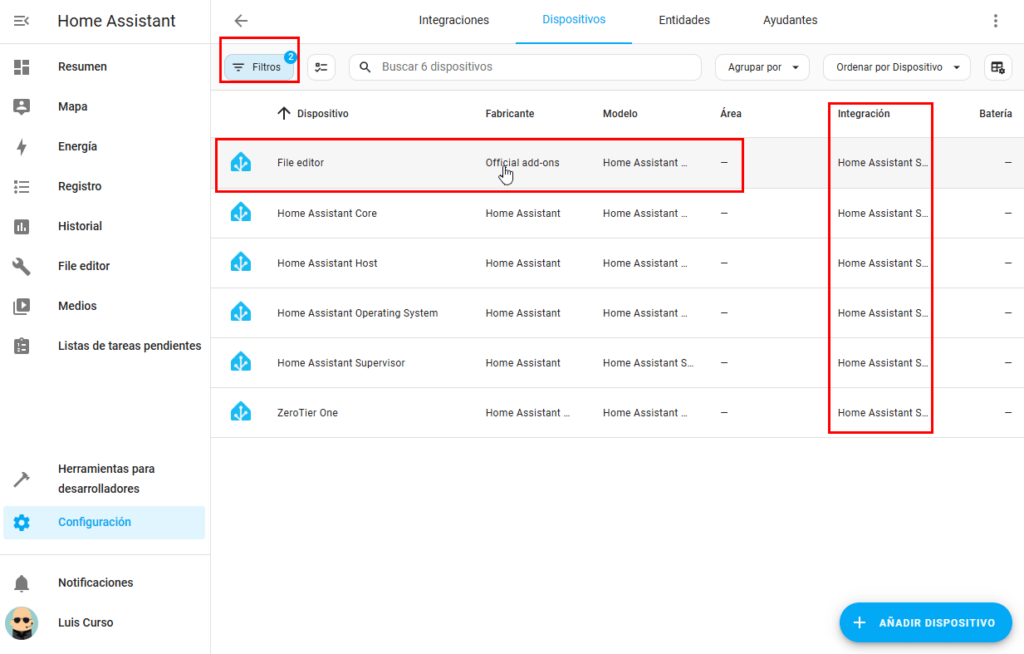Sort by the Dispositivo column header
The width and height of the screenshot is (1024, 654).
[322, 114]
